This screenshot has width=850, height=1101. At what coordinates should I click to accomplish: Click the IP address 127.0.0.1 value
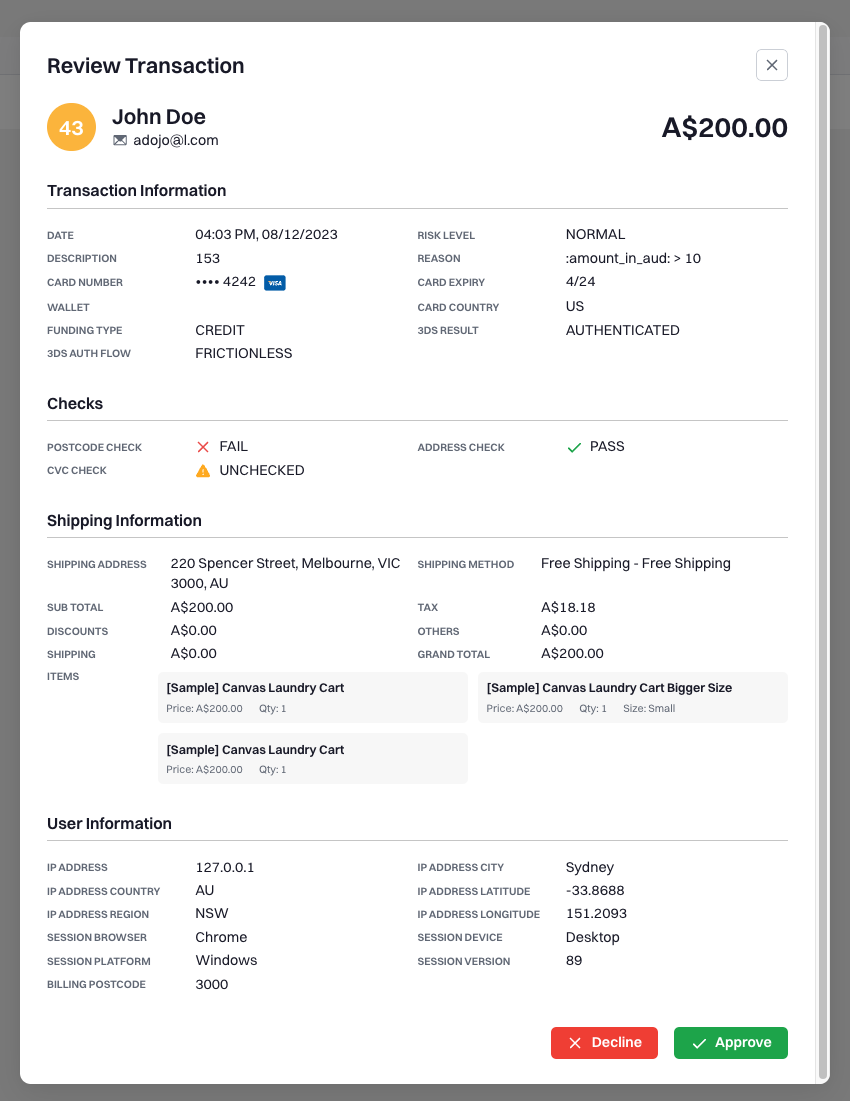coord(225,867)
